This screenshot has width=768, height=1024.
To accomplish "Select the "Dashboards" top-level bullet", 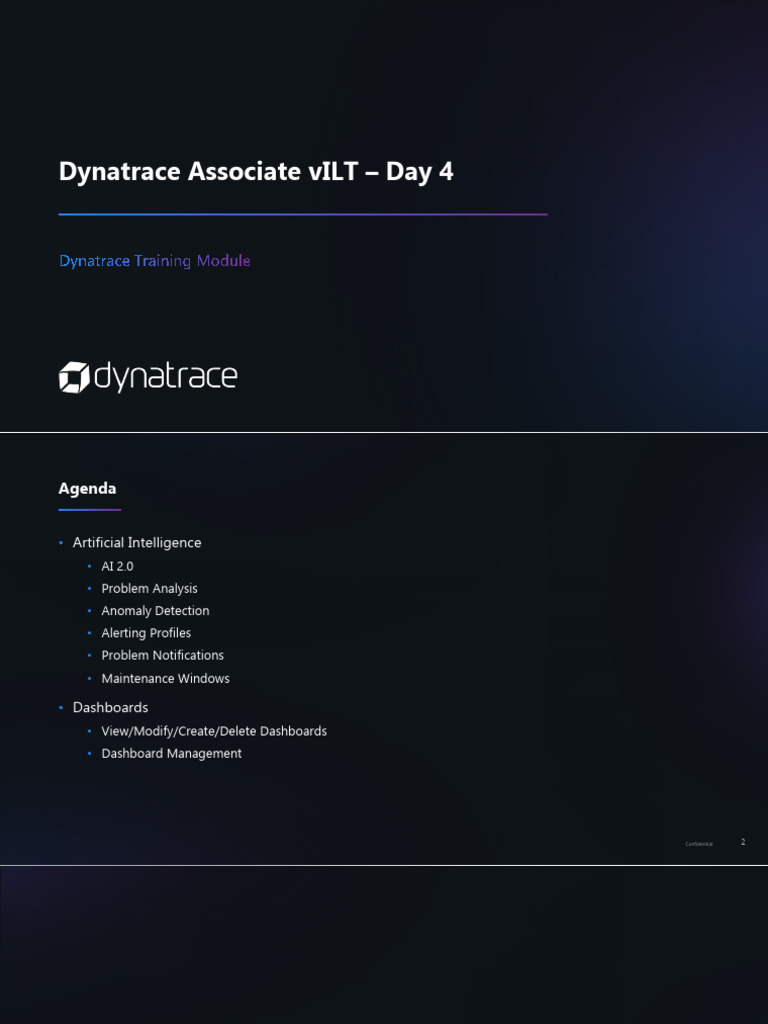I will pos(110,707).
